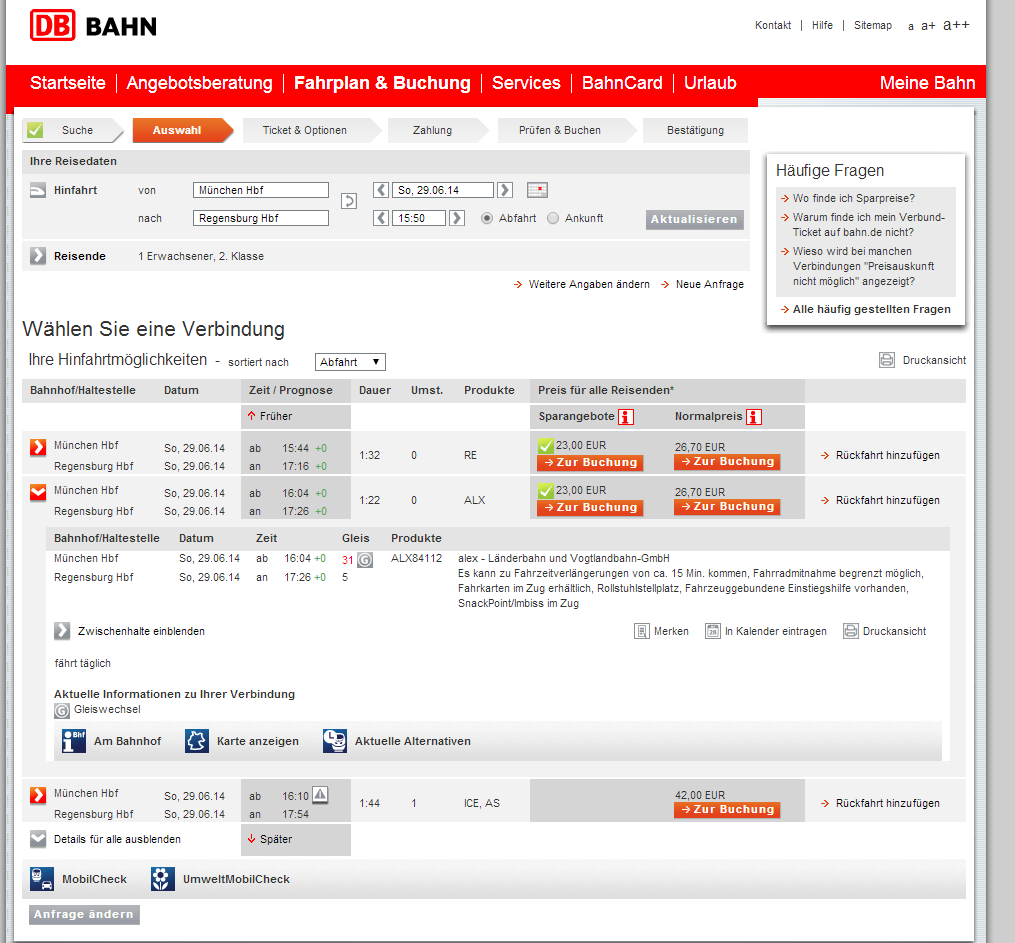This screenshot has width=1015, height=943.
Task: Show intermediate stops (Zwischenhalte einblenden)
Action: (x=62, y=630)
